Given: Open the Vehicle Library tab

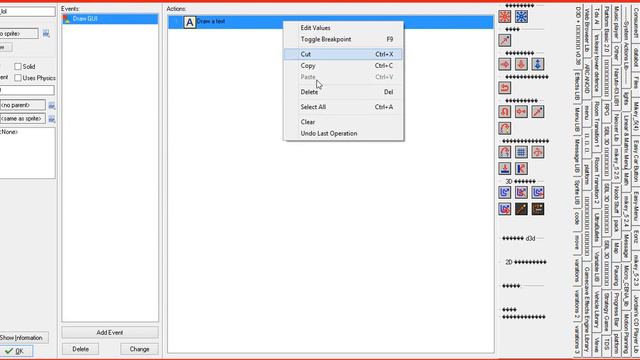Looking at the screenshot, I should tap(597, 310).
